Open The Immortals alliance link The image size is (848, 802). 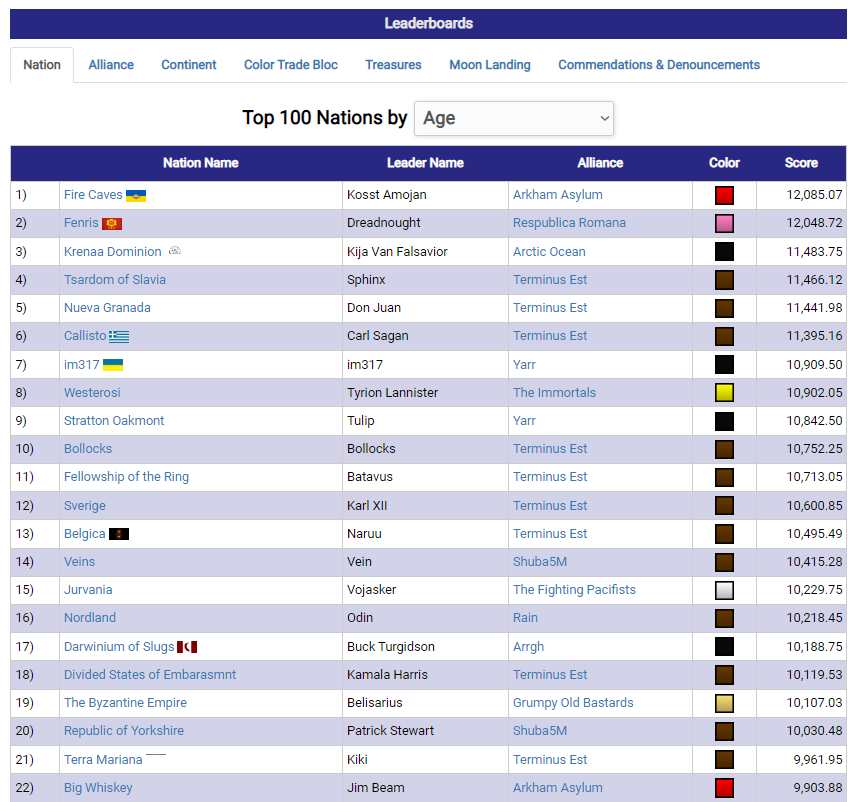[554, 393]
